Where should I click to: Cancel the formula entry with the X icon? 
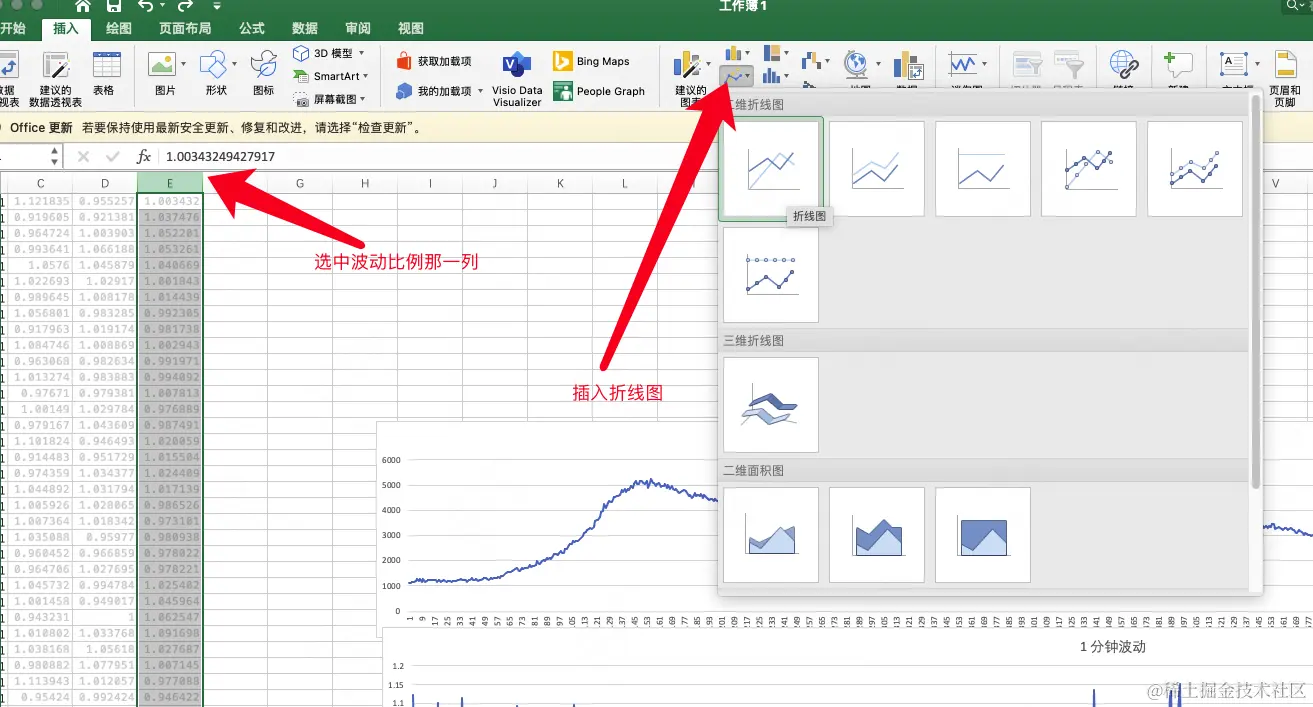tap(83, 156)
